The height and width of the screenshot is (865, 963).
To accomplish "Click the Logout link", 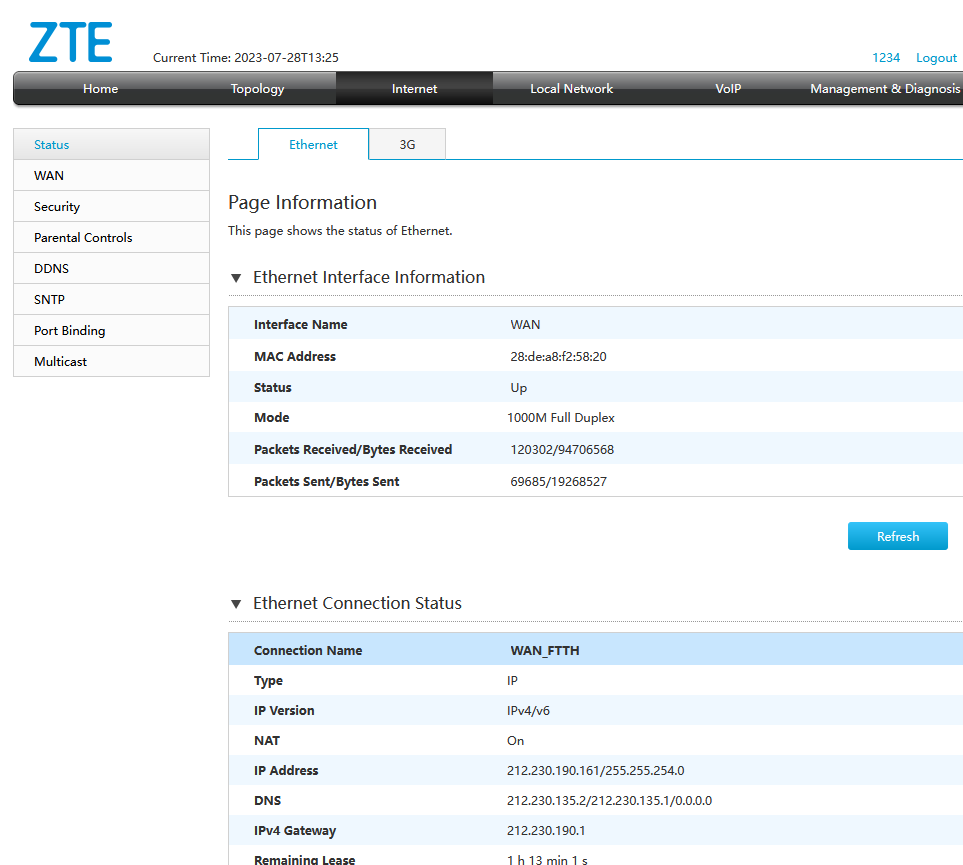I will click(x=936, y=58).
